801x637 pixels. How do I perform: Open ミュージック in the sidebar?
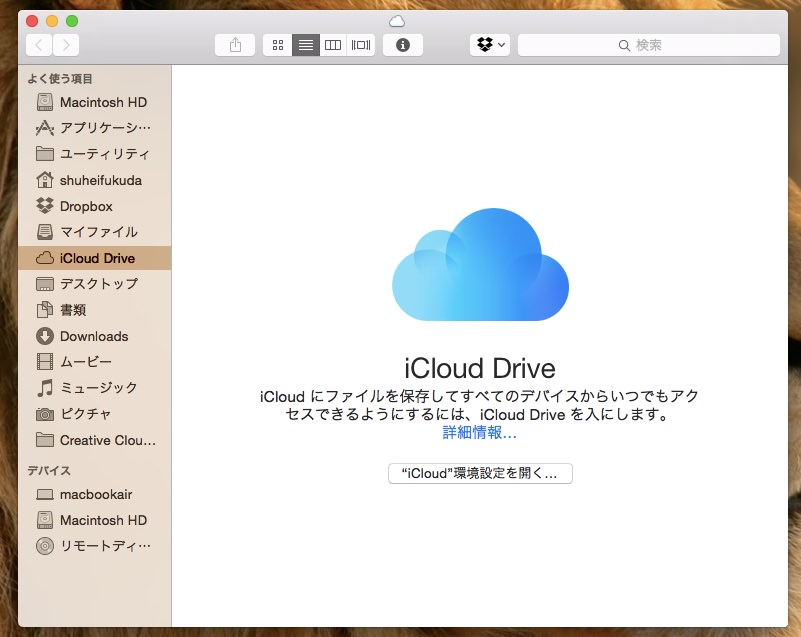point(95,388)
